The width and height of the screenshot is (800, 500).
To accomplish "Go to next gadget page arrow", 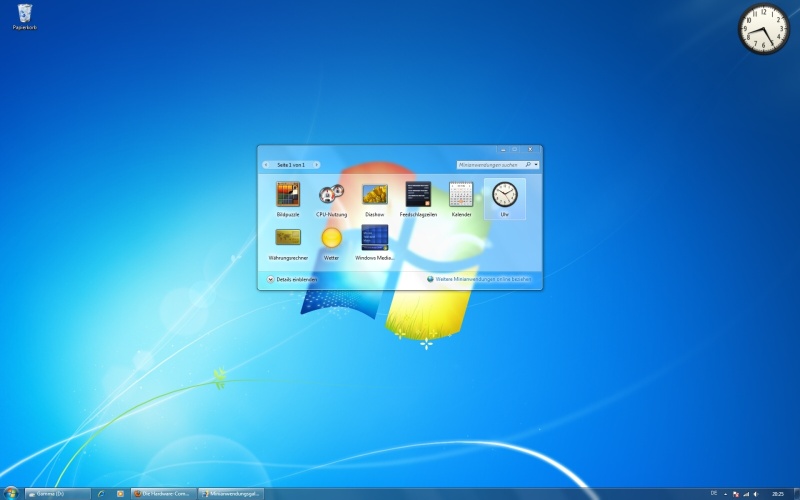I will [x=316, y=165].
